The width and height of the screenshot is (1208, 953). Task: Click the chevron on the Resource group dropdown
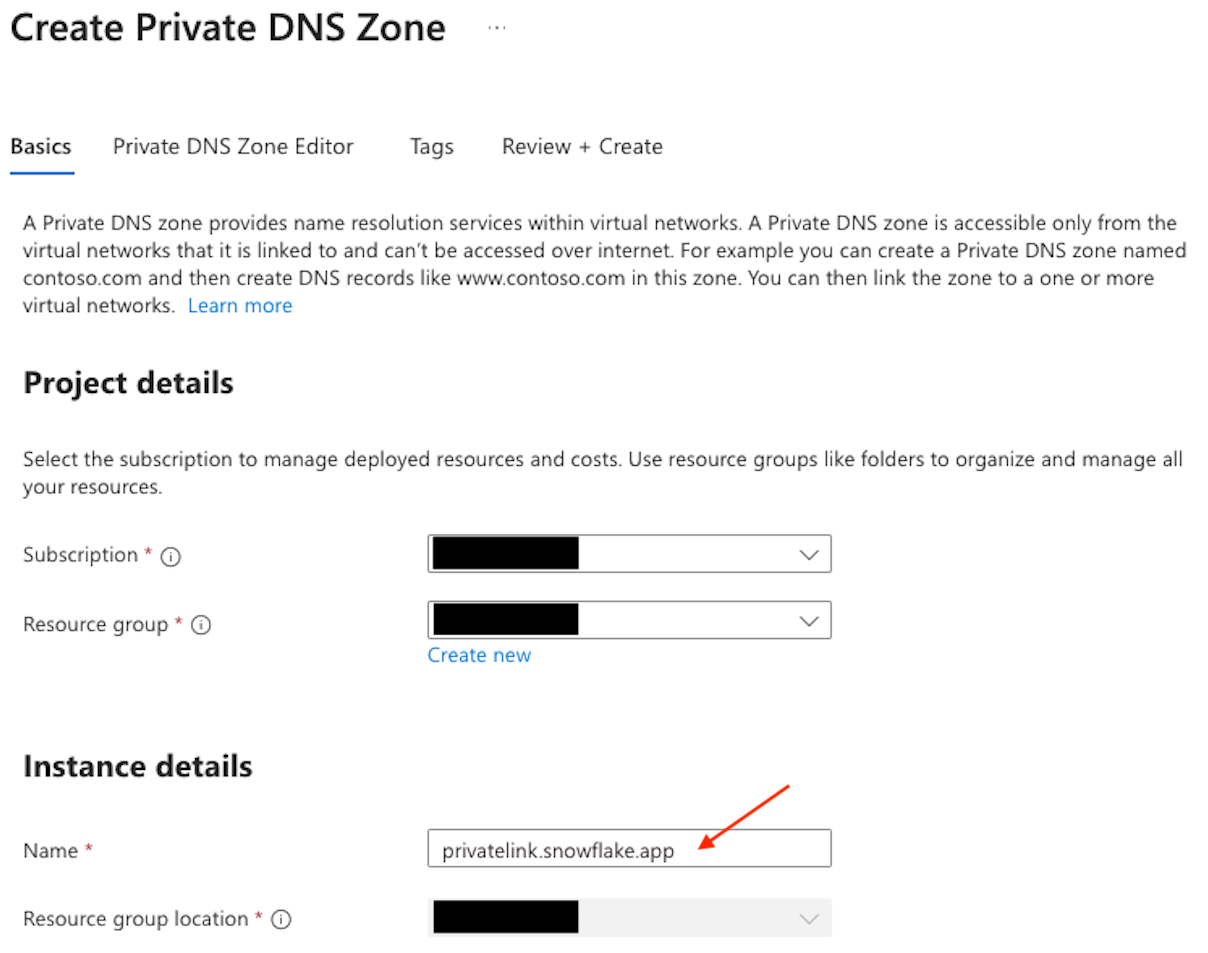tap(809, 620)
